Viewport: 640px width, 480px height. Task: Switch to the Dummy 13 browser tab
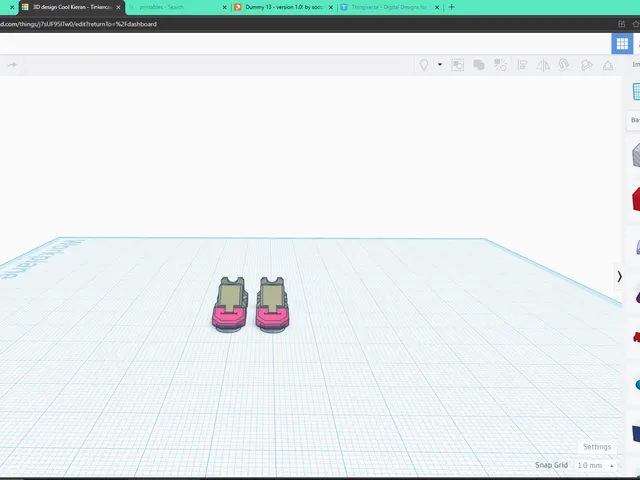pos(283,7)
